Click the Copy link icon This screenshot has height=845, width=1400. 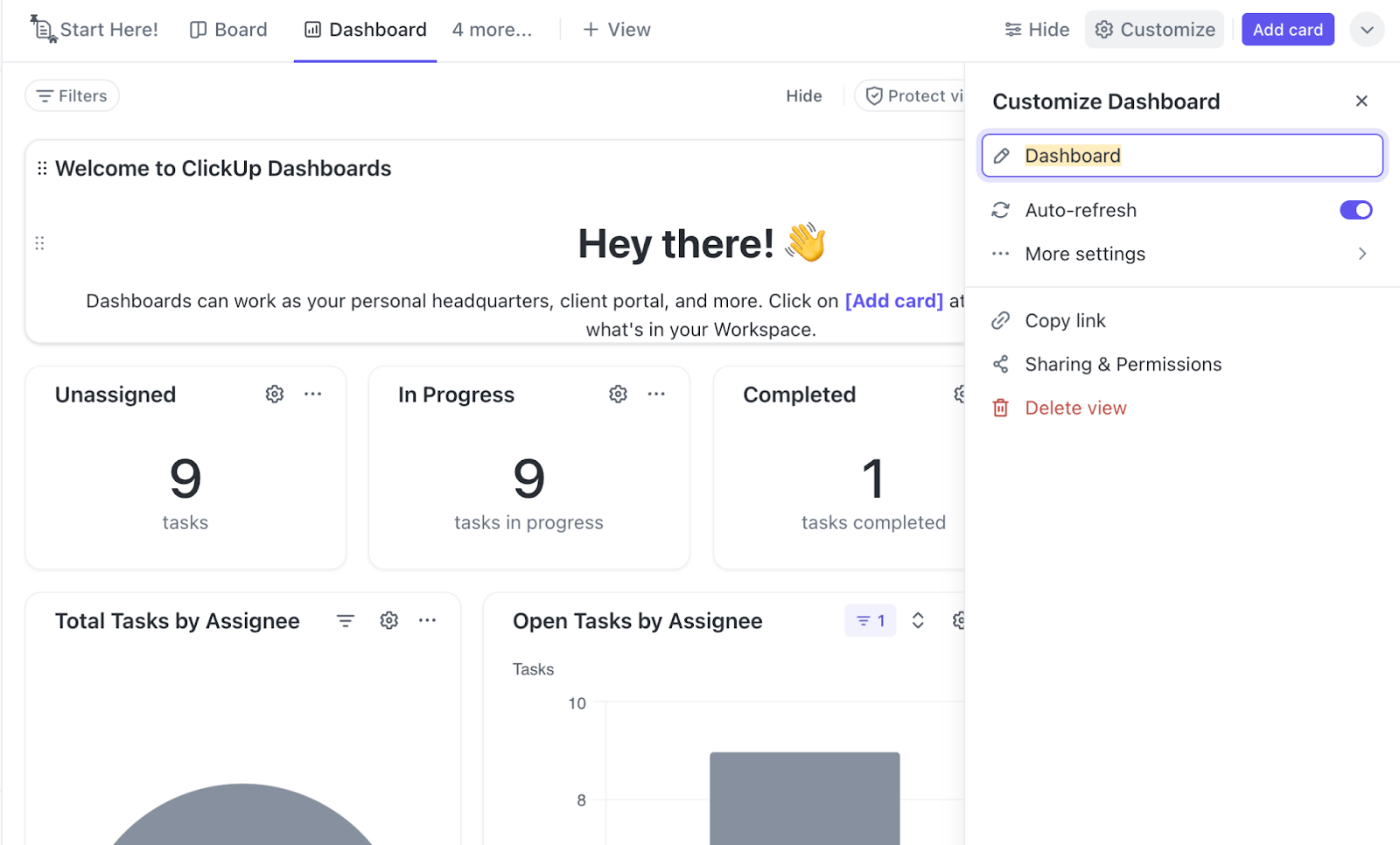(x=1001, y=320)
